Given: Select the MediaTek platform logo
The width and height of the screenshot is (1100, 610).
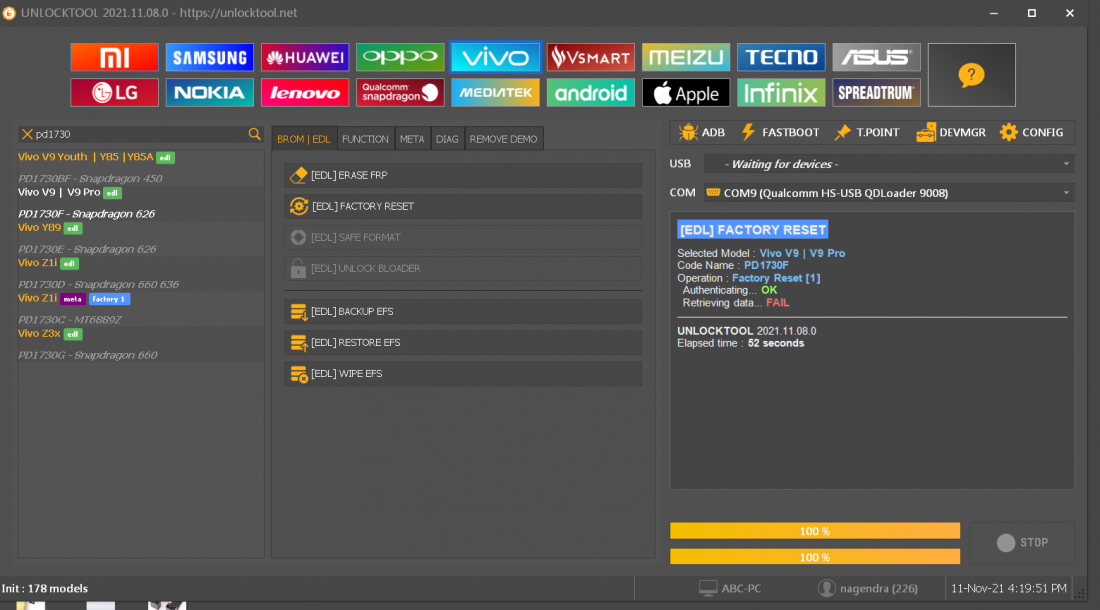Looking at the screenshot, I should pos(495,93).
